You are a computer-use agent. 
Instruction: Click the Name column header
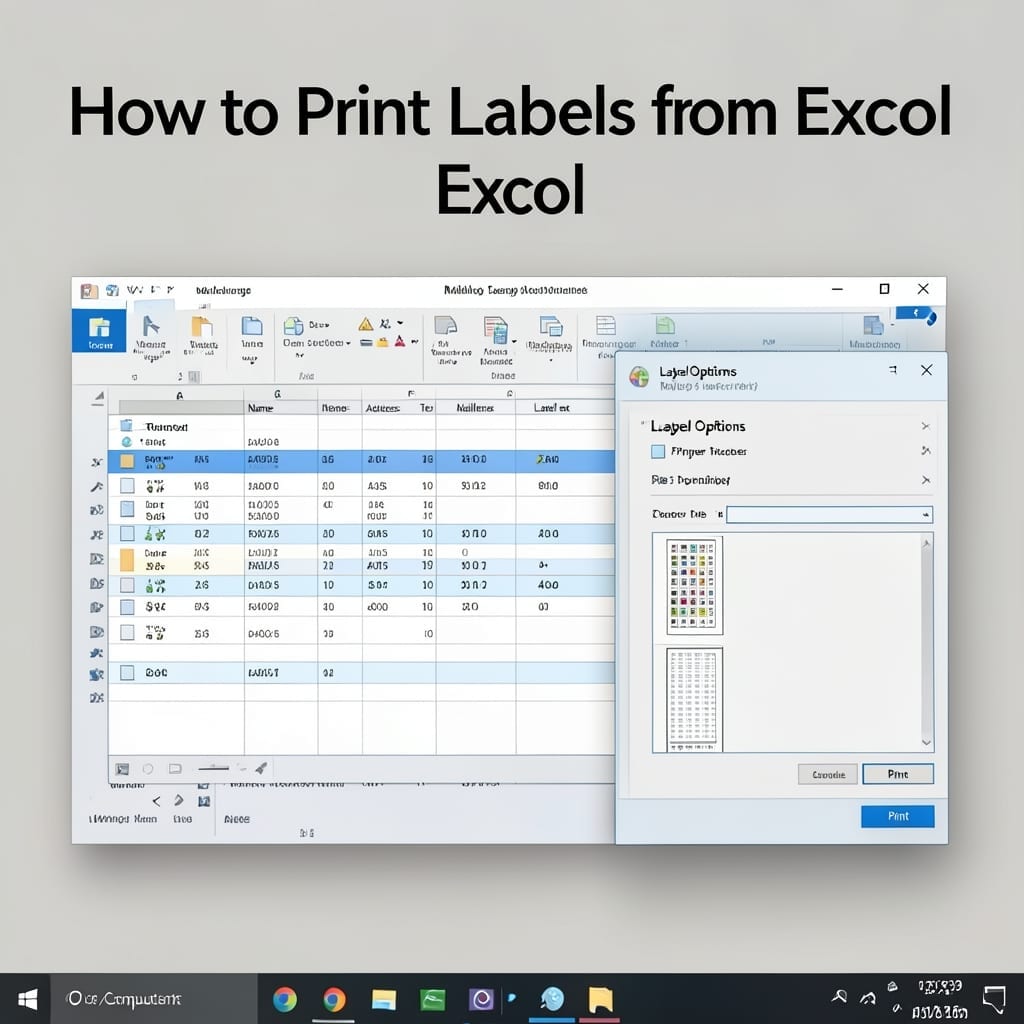point(281,408)
